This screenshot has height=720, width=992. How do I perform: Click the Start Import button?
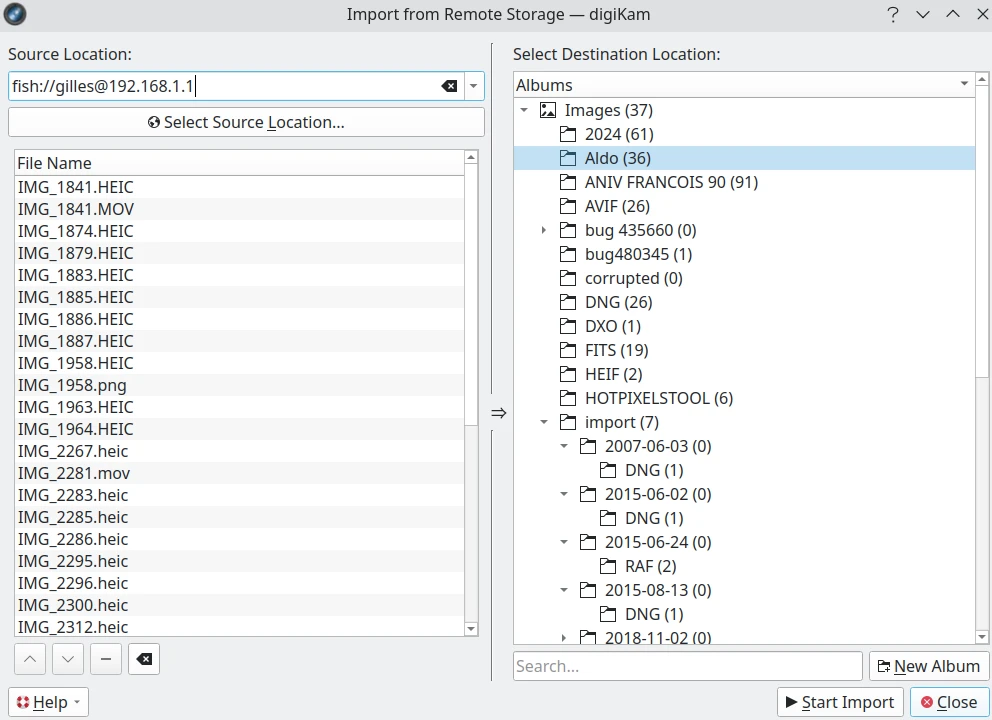[840, 702]
